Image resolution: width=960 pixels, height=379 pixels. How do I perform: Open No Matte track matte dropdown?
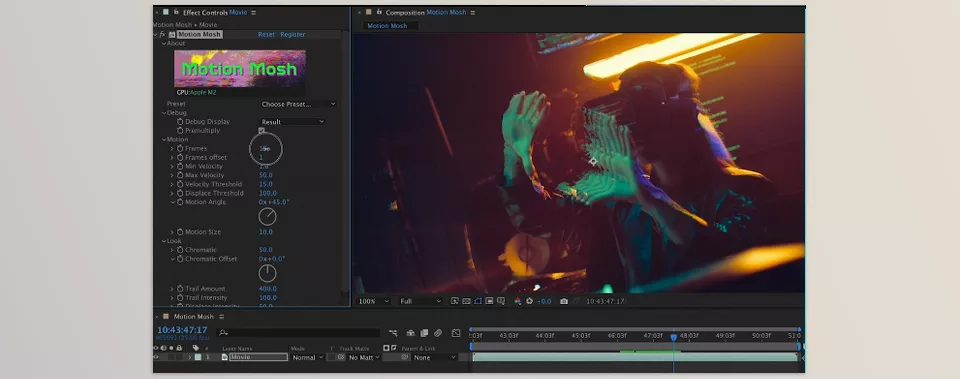364,357
